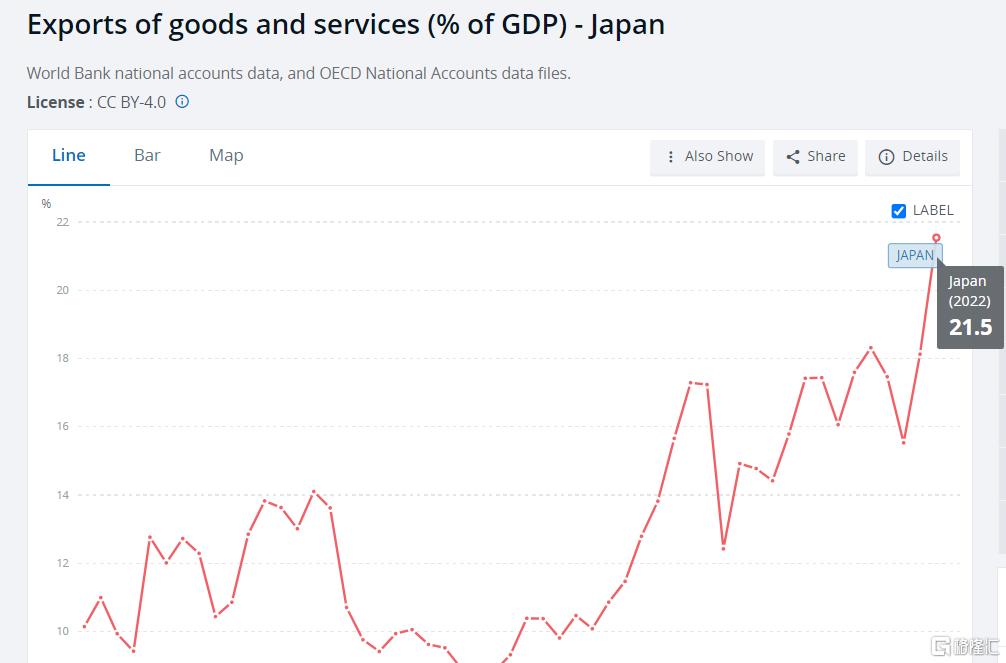The height and width of the screenshot is (663, 1006).
Task: Click the percent unit label above y-axis
Action: tap(46, 204)
